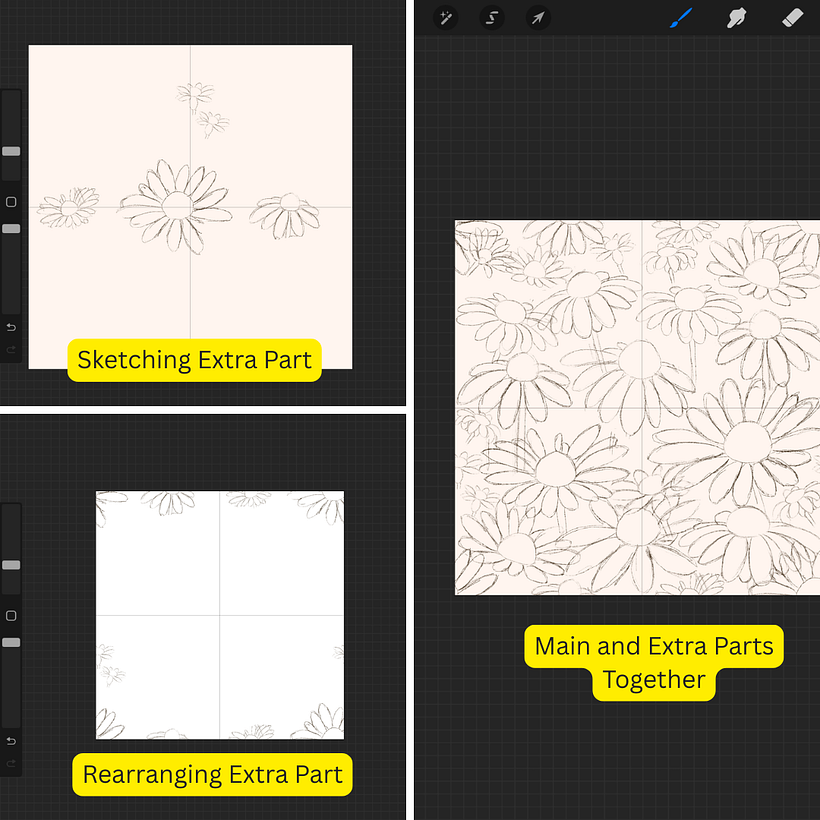Tap undo arrow in Rearranging panel sidebar
Viewport: 820px width, 820px height.
11,741
